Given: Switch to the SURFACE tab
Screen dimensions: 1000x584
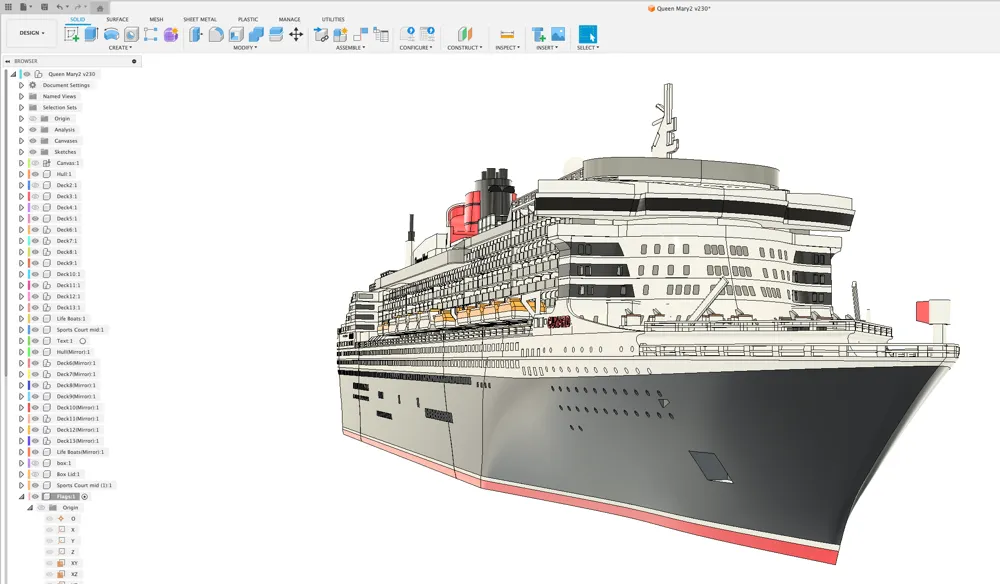Looking at the screenshot, I should [x=117, y=18].
